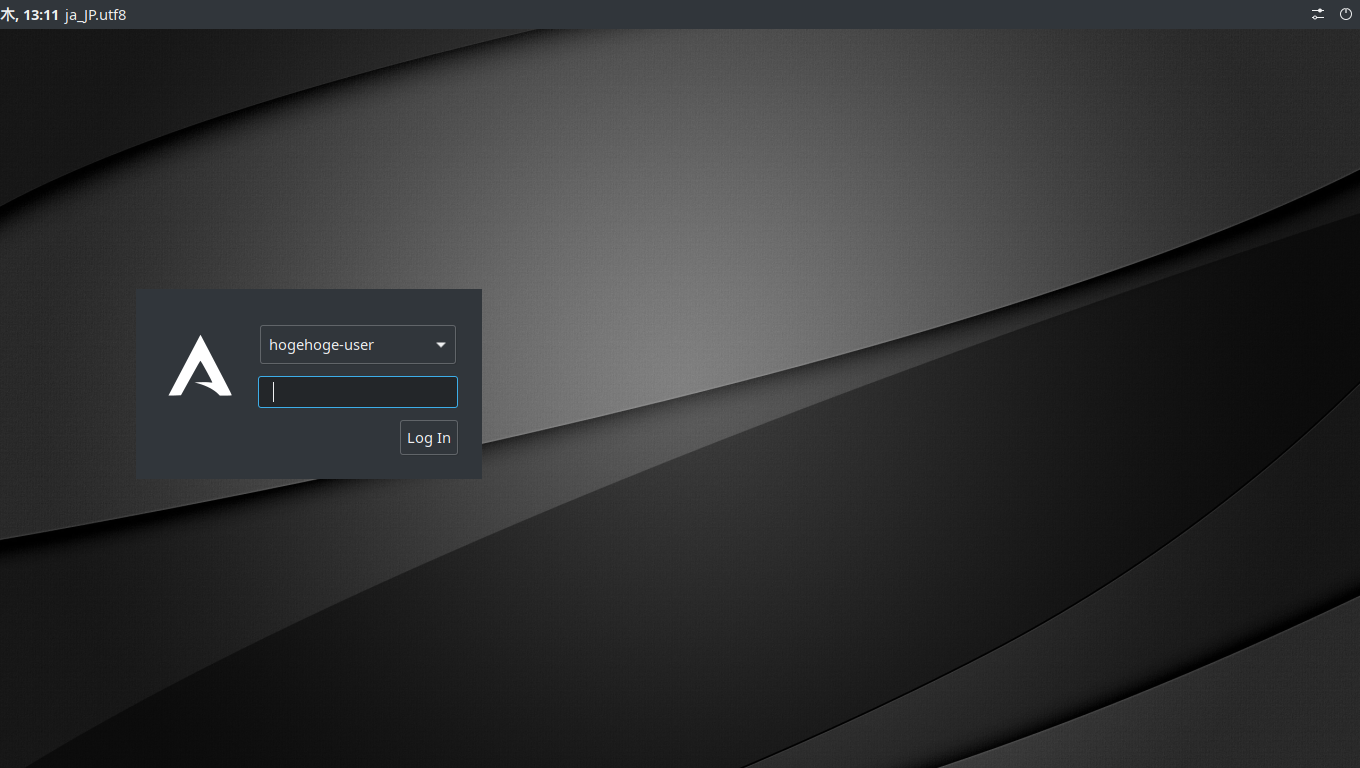This screenshot has width=1360, height=768.
Task: Expand the hogehoge-user dropdown
Action: pyautogui.click(x=358, y=344)
